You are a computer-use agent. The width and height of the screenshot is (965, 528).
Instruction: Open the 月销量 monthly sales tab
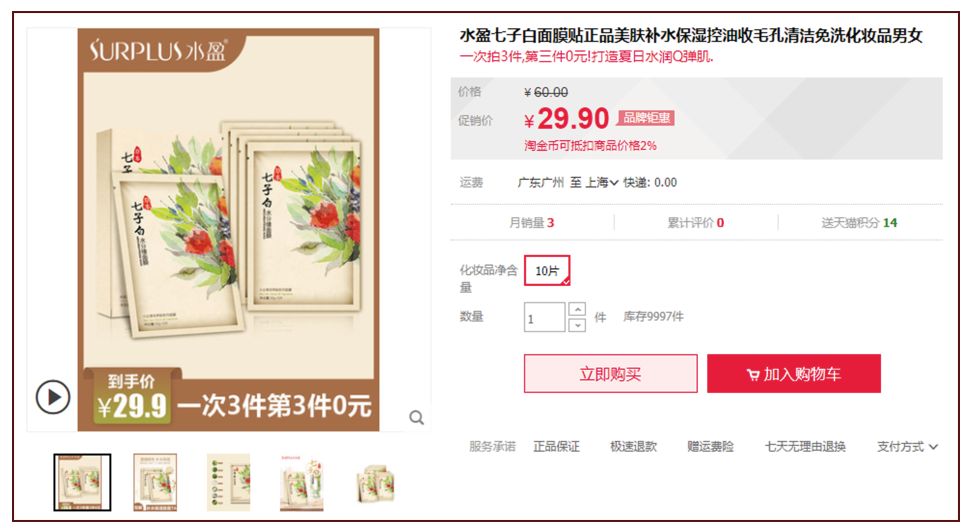[x=532, y=223]
